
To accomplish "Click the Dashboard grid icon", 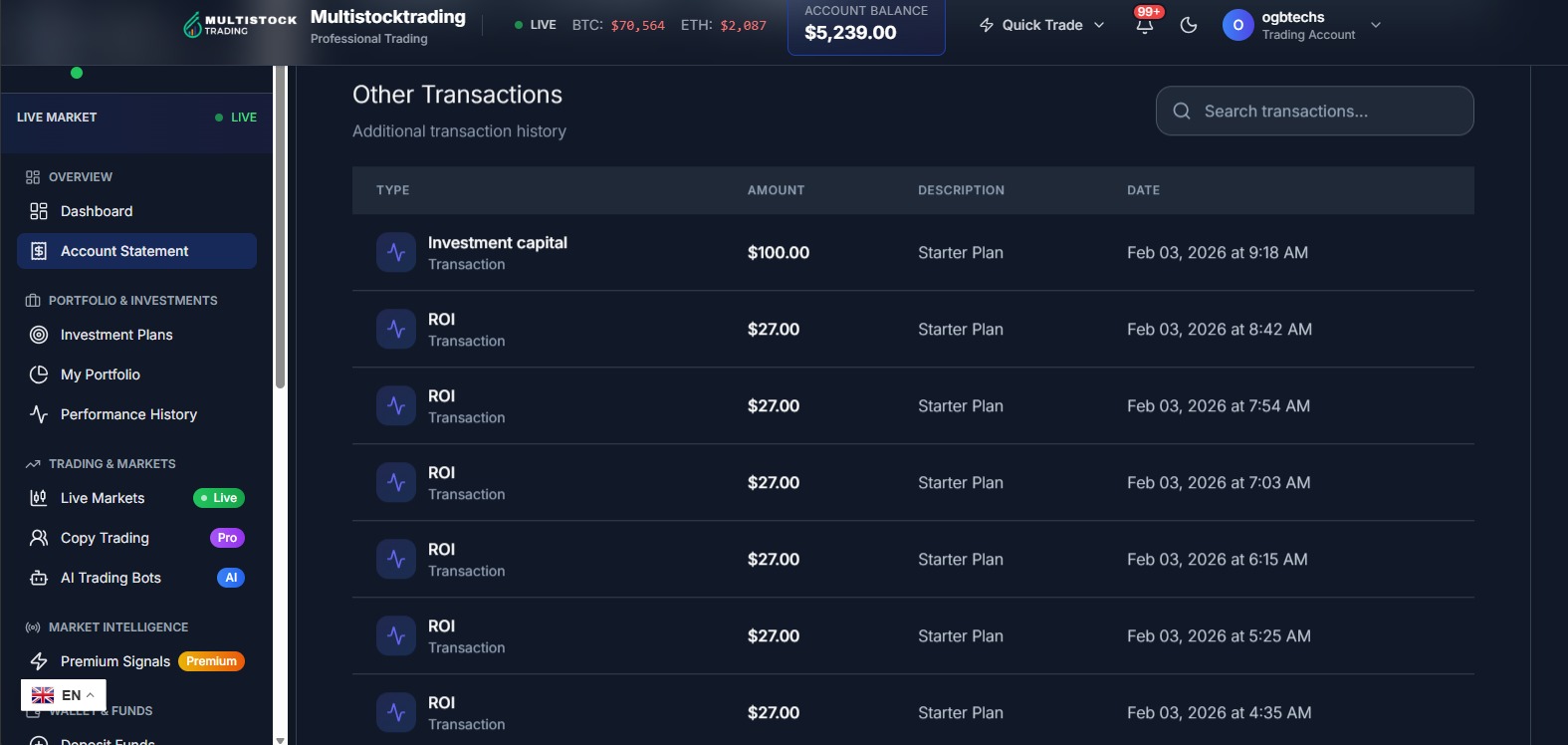I will click(39, 211).
